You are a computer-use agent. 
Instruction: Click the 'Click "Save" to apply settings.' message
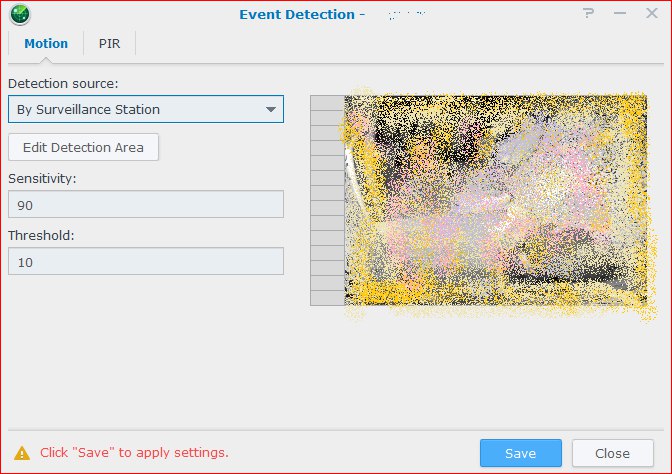(x=134, y=453)
